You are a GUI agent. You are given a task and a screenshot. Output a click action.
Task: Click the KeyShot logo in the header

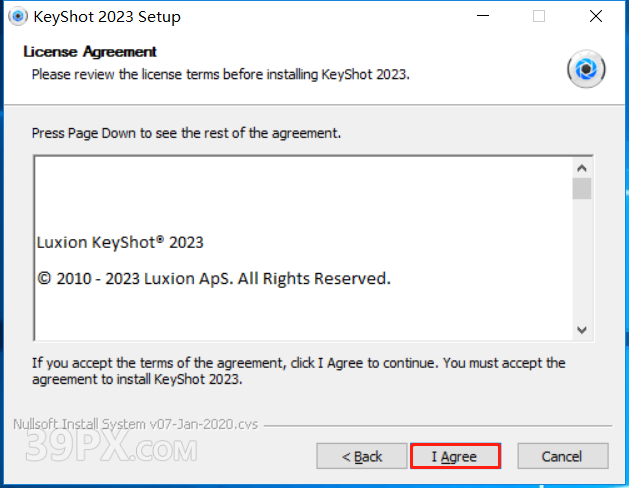tap(586, 69)
